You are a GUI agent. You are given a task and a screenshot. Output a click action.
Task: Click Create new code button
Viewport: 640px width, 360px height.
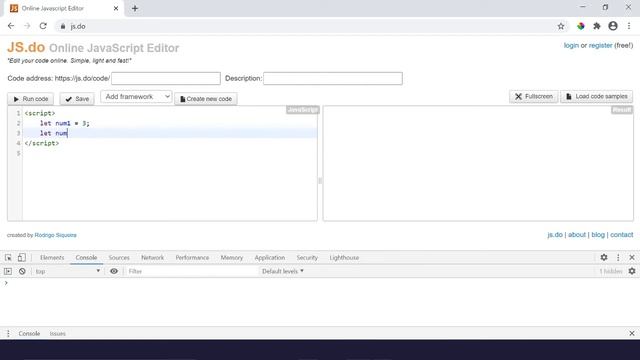pyautogui.click(x=206, y=99)
